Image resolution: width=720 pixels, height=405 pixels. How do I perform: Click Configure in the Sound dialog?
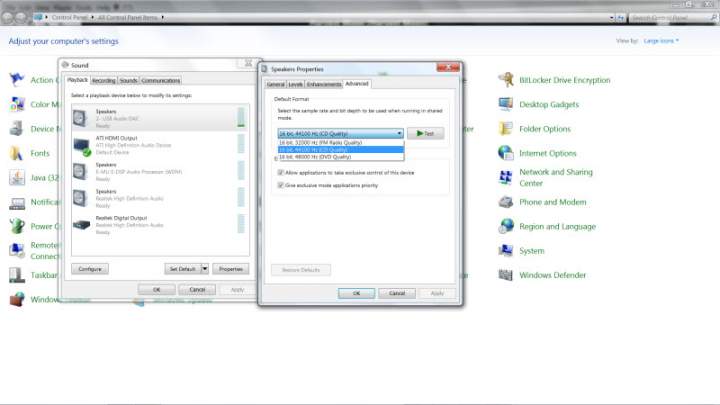[x=90, y=269]
